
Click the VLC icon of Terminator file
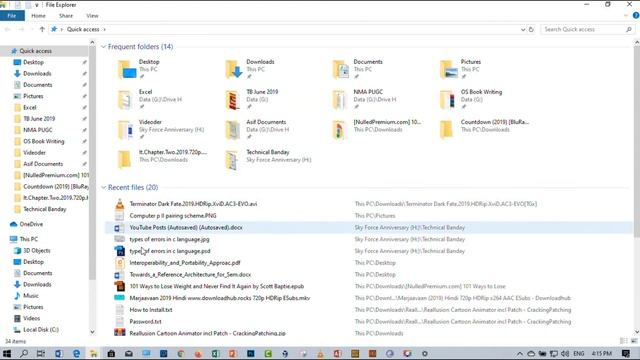(x=120, y=204)
